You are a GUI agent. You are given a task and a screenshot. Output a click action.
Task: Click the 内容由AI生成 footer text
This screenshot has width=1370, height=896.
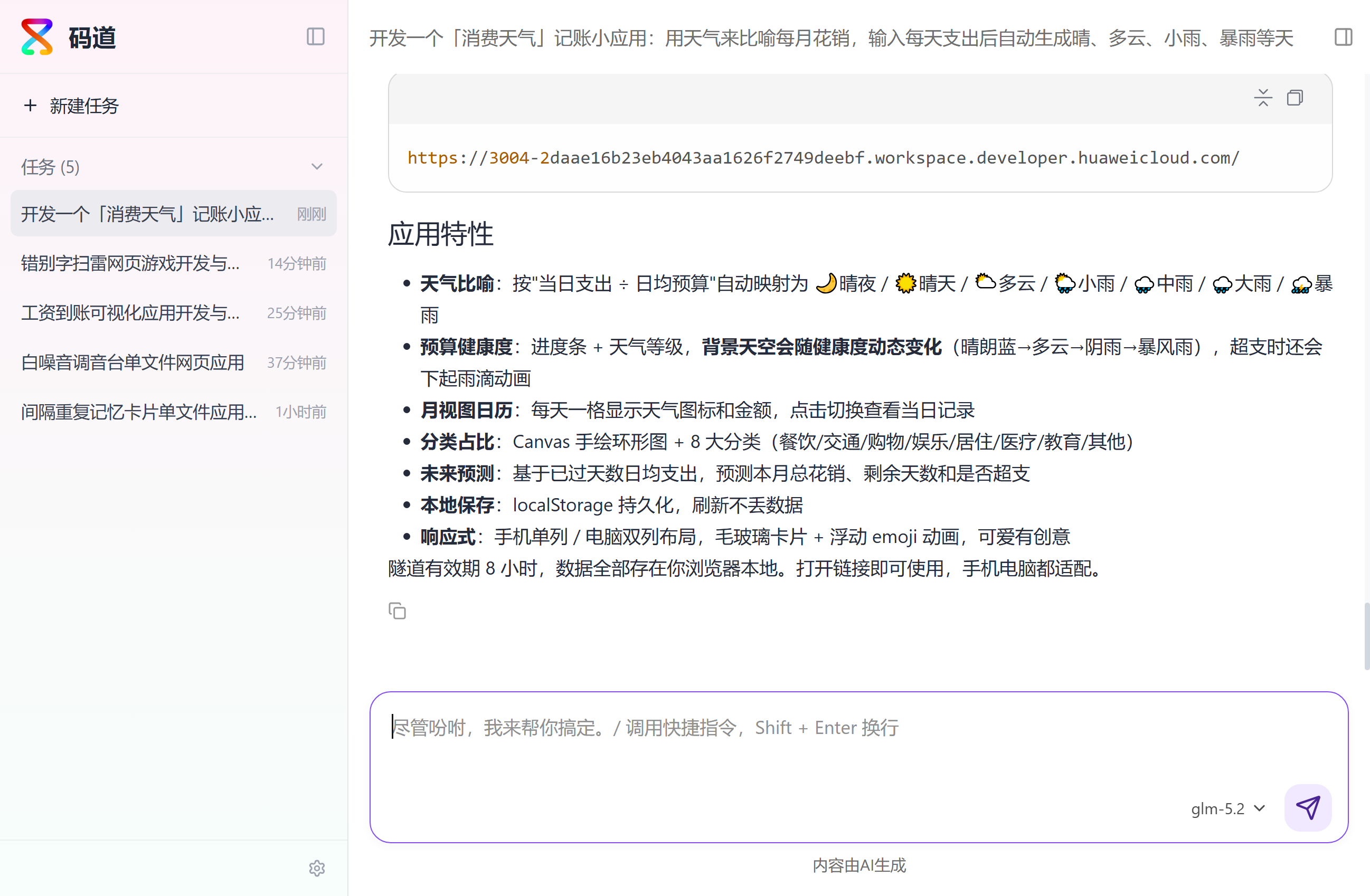pyautogui.click(x=859, y=865)
